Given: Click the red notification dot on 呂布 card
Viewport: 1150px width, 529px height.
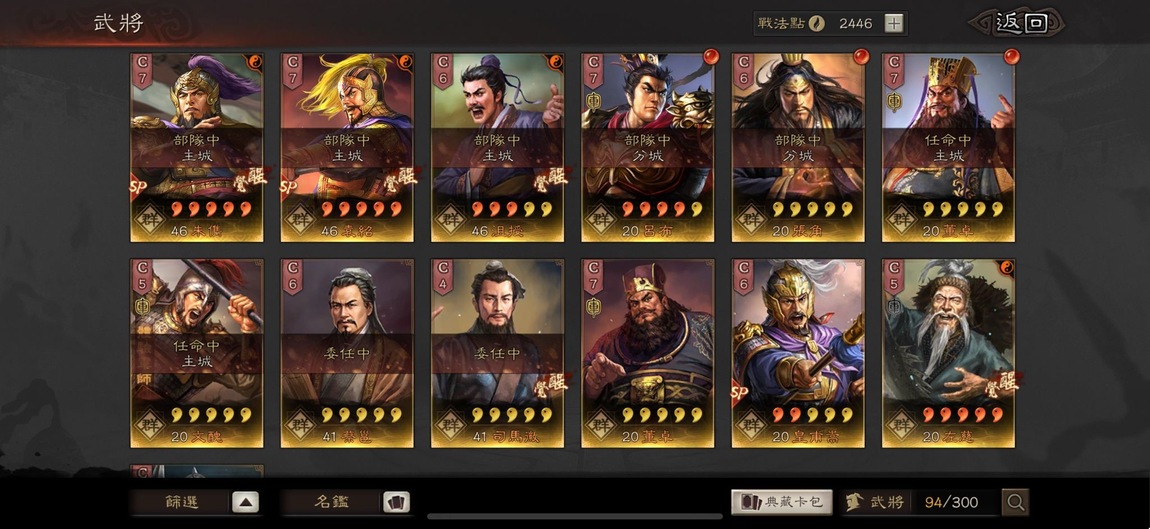Looking at the screenshot, I should [711, 56].
